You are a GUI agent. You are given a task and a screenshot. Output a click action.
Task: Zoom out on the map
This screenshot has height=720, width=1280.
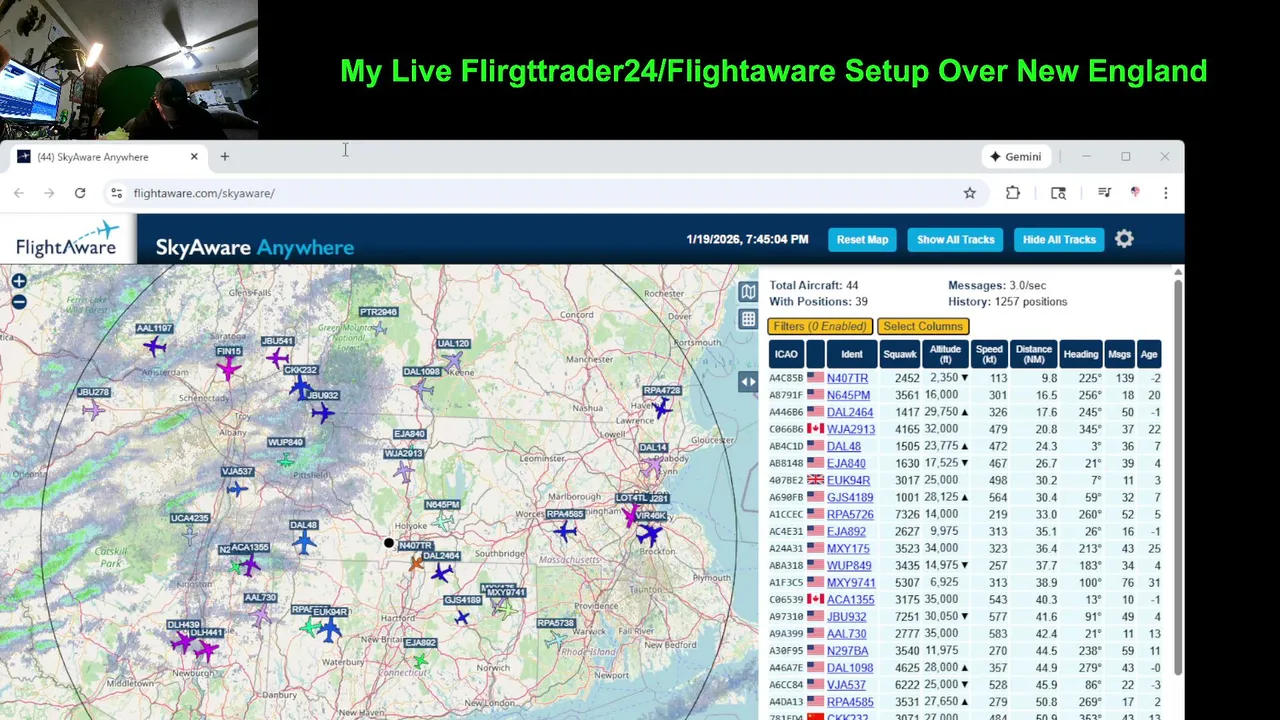[19, 301]
